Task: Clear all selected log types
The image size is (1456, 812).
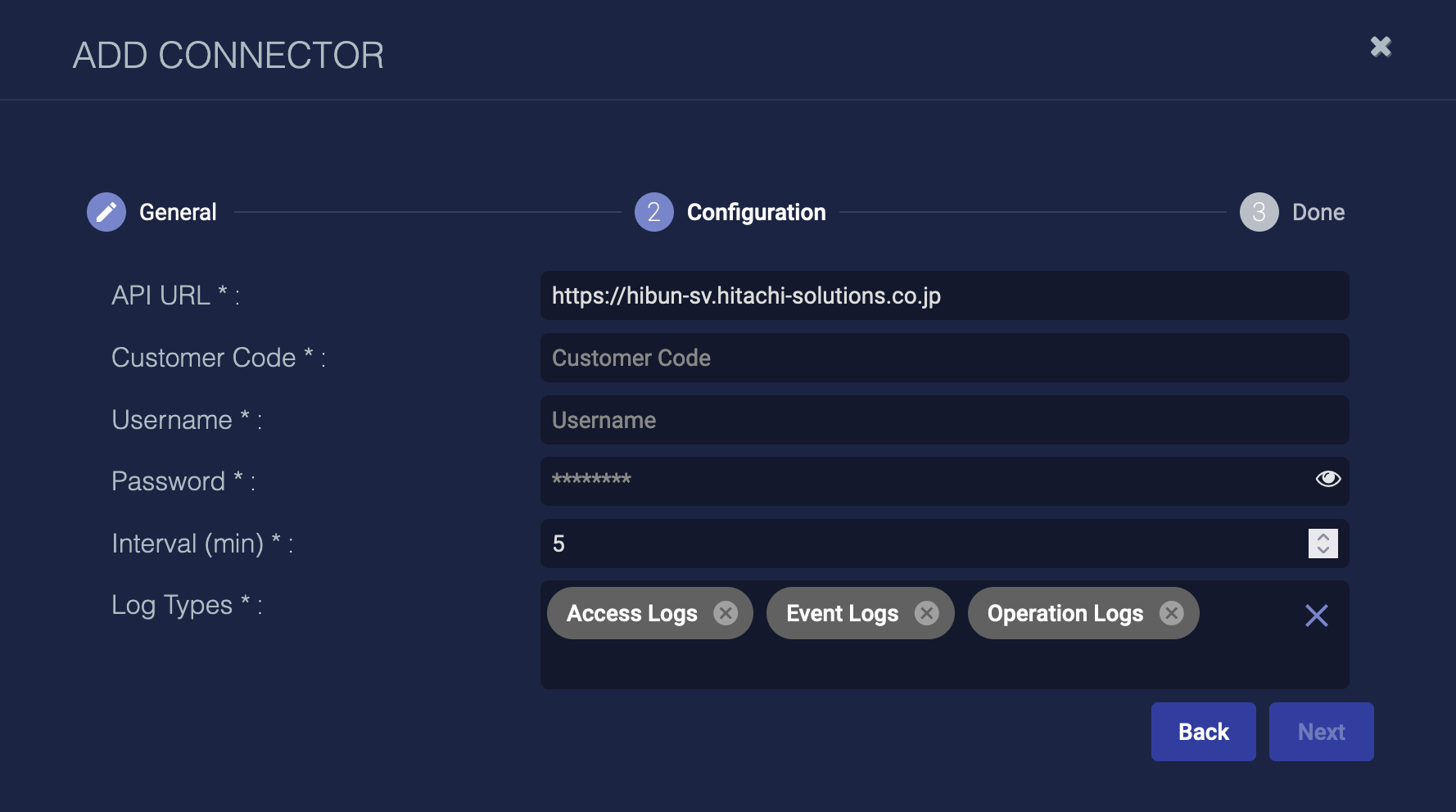Action: coord(1316,616)
